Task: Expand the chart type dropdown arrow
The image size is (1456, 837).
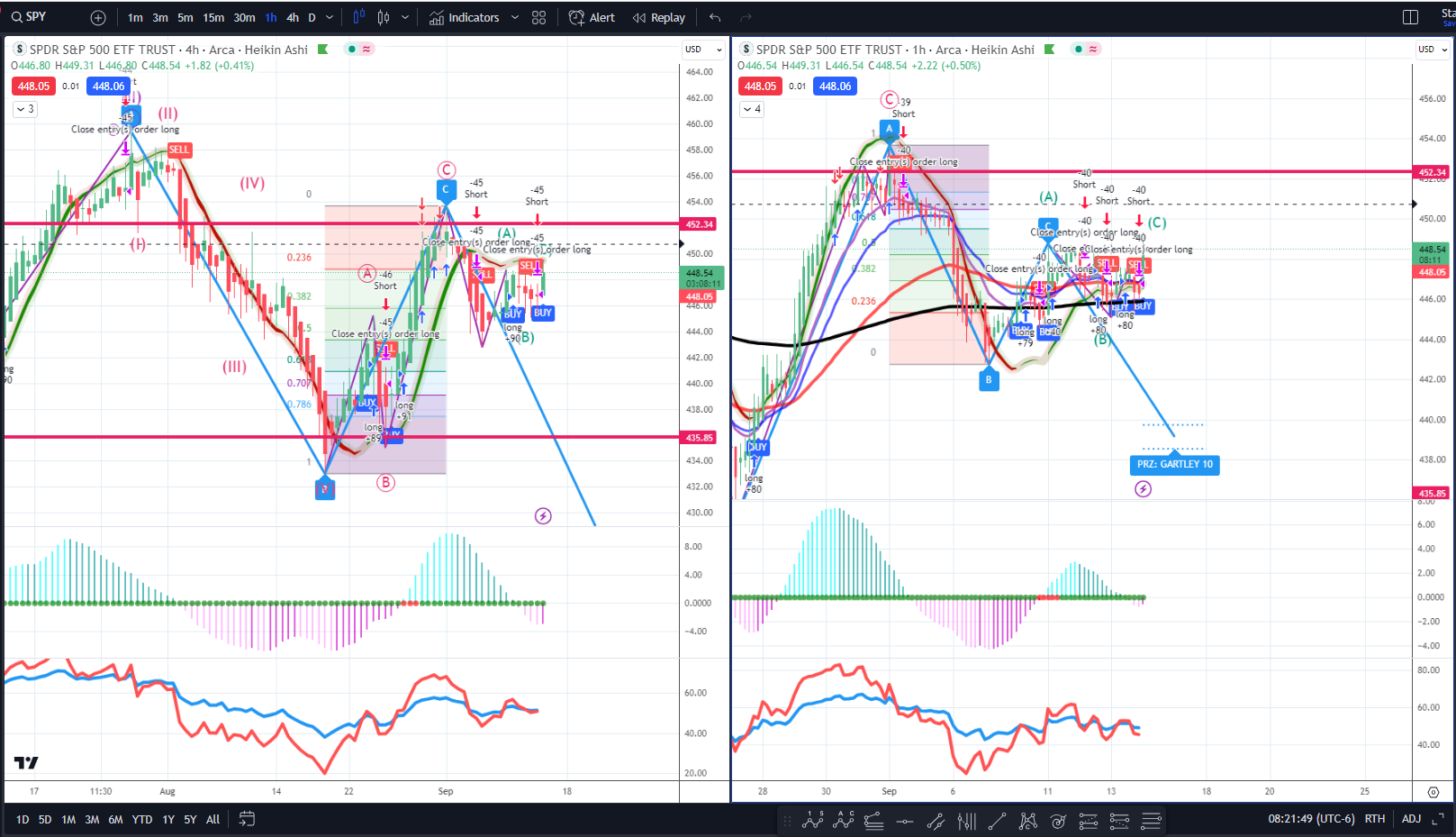Action: pyautogui.click(x=405, y=18)
